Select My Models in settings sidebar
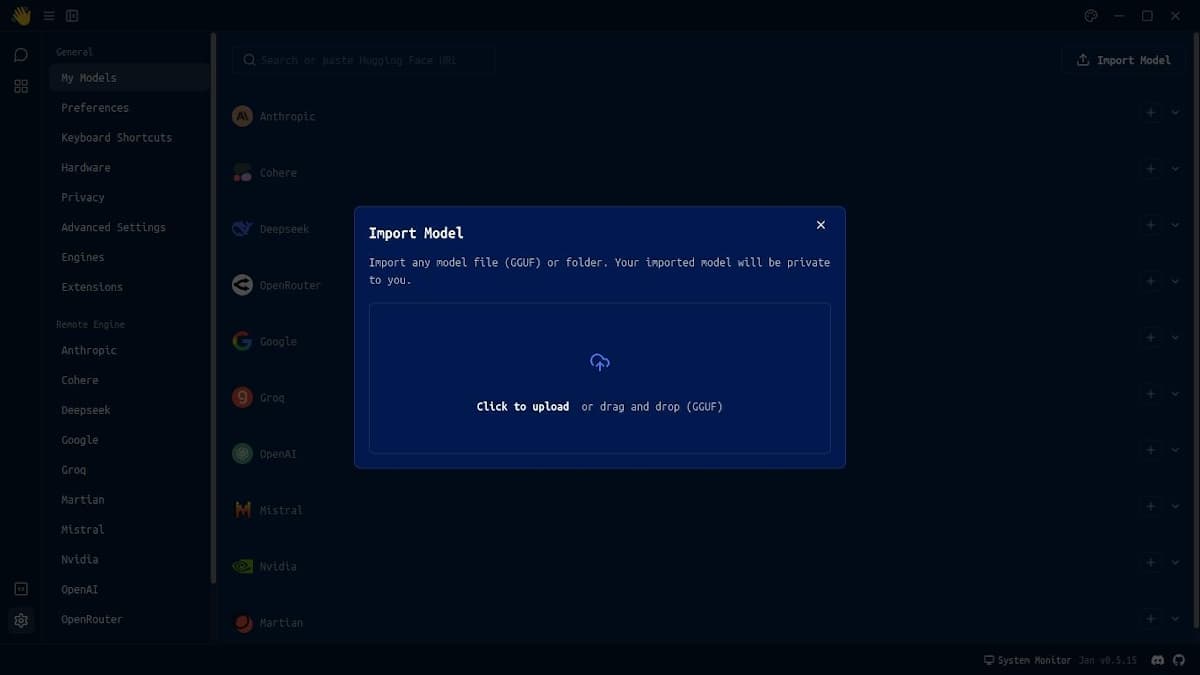The width and height of the screenshot is (1200, 675). pos(129,78)
